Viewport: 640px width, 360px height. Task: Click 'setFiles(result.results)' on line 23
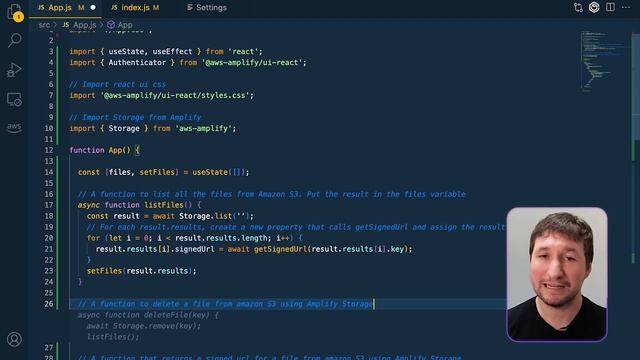(141, 271)
